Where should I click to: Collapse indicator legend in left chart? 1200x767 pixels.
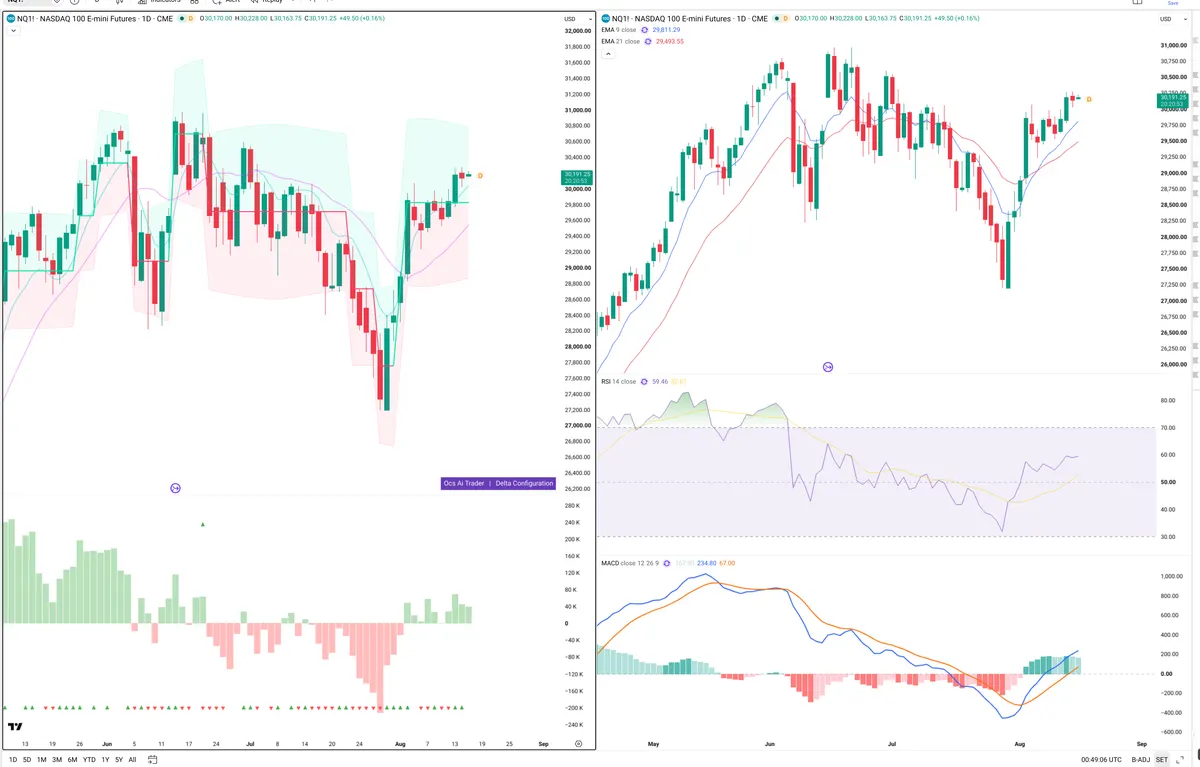click(13, 31)
